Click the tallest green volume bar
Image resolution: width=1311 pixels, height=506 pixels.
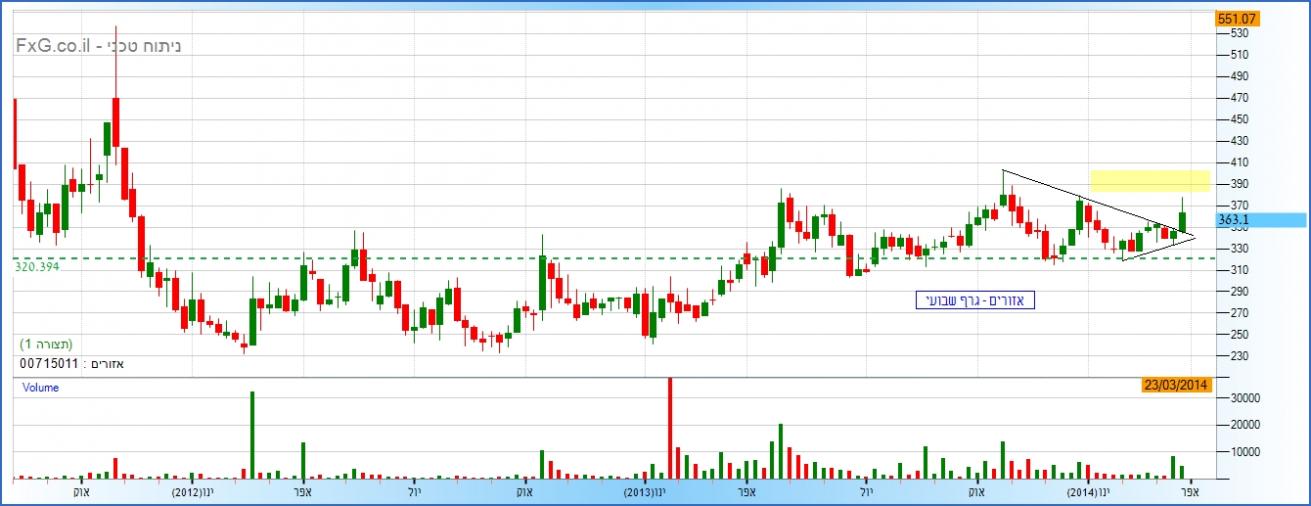coord(252,435)
